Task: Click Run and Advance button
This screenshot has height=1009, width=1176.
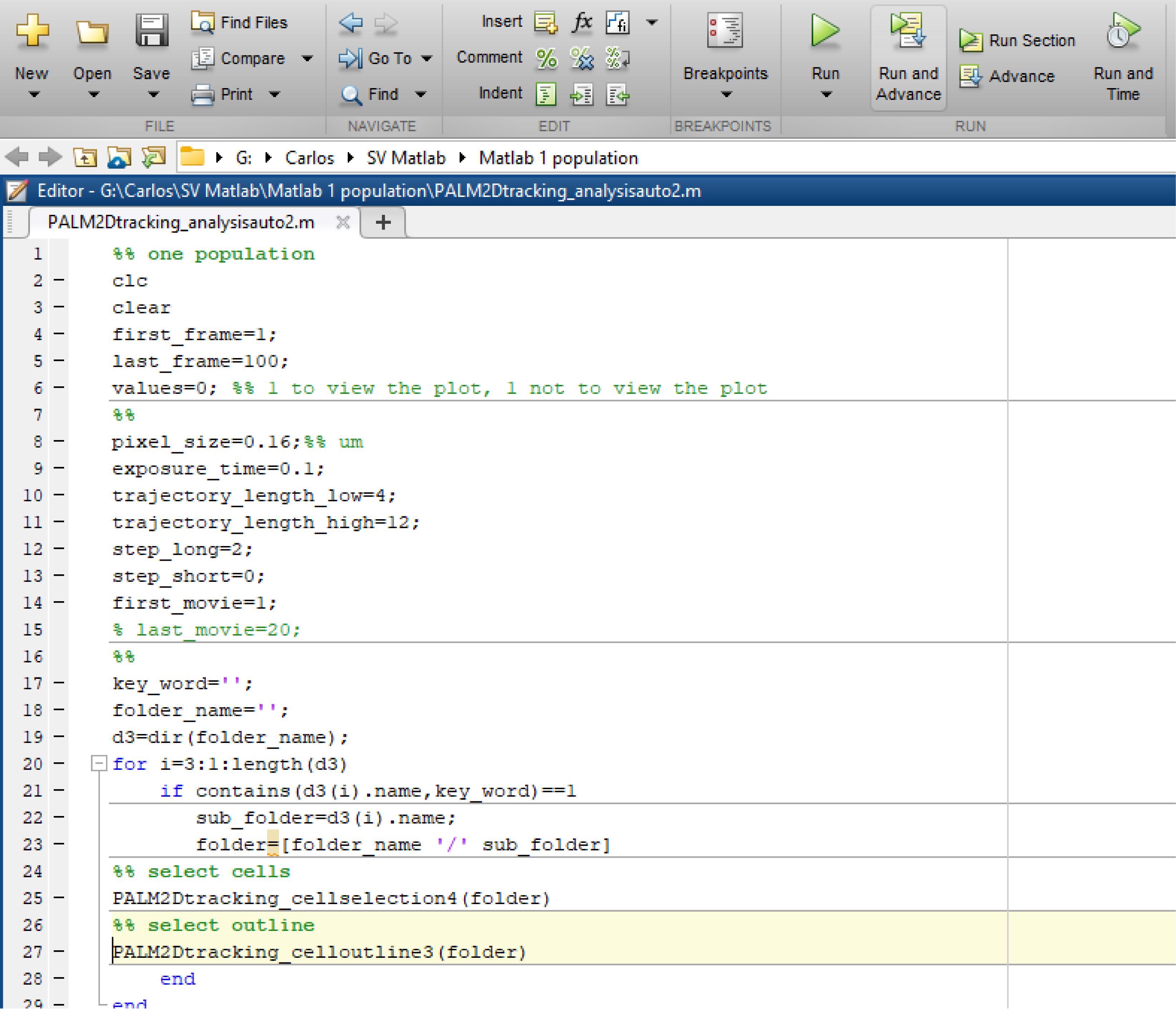Action: pos(908,57)
